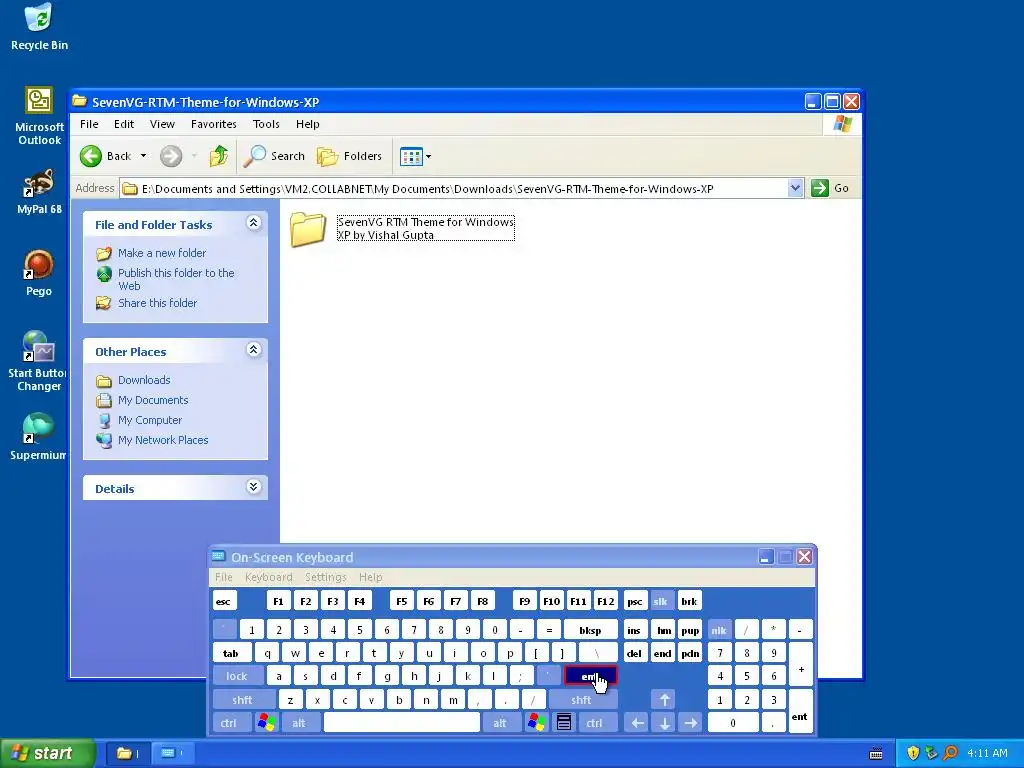Viewport: 1024px width, 768px height.
Task: Click the up arrow key on keyboard
Action: click(664, 700)
